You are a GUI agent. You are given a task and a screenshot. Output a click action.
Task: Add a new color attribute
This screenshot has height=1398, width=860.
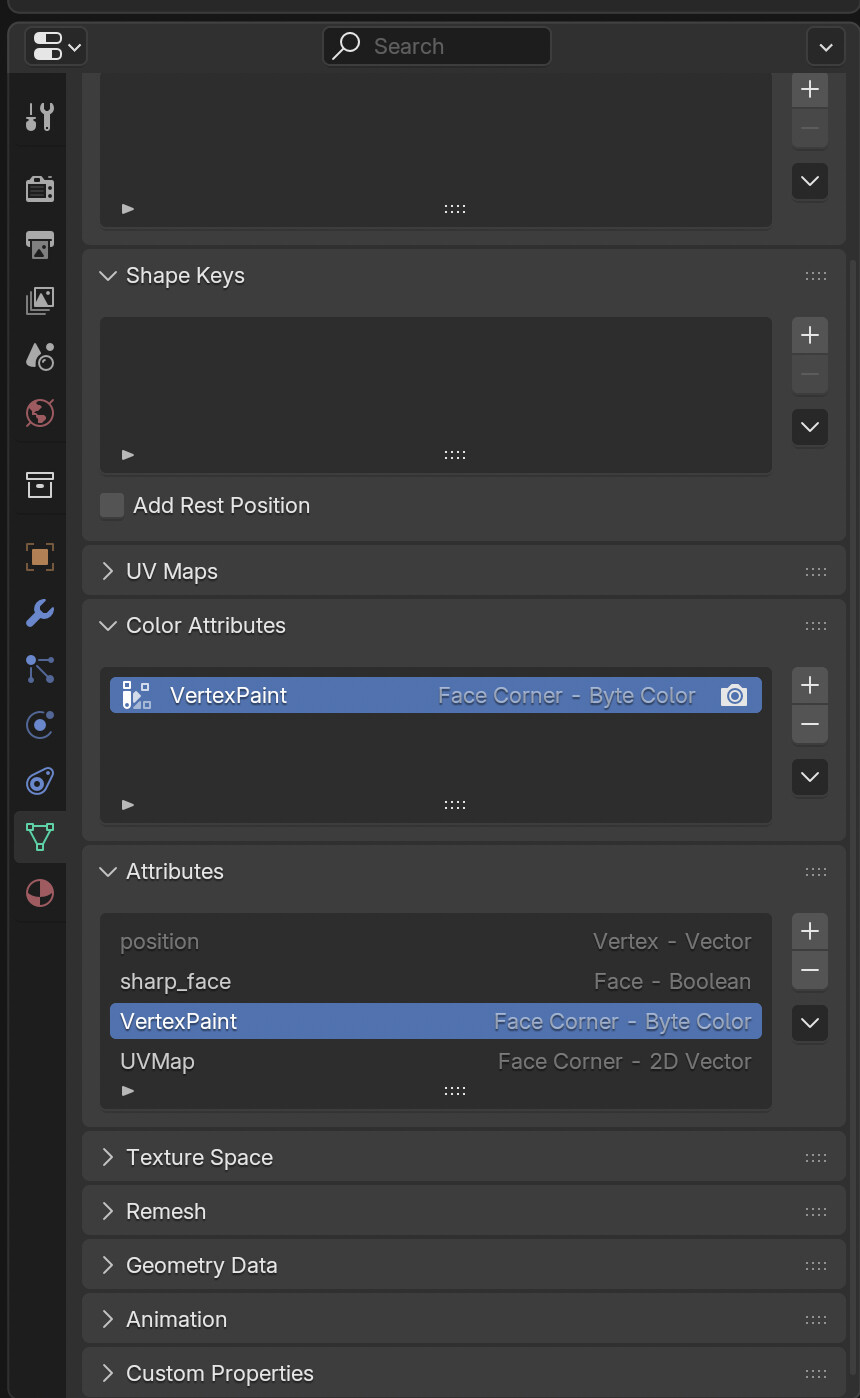(810, 685)
